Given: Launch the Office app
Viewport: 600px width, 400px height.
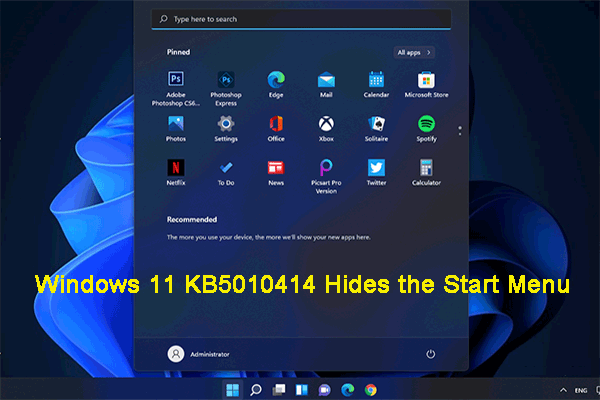Looking at the screenshot, I should point(276,129).
